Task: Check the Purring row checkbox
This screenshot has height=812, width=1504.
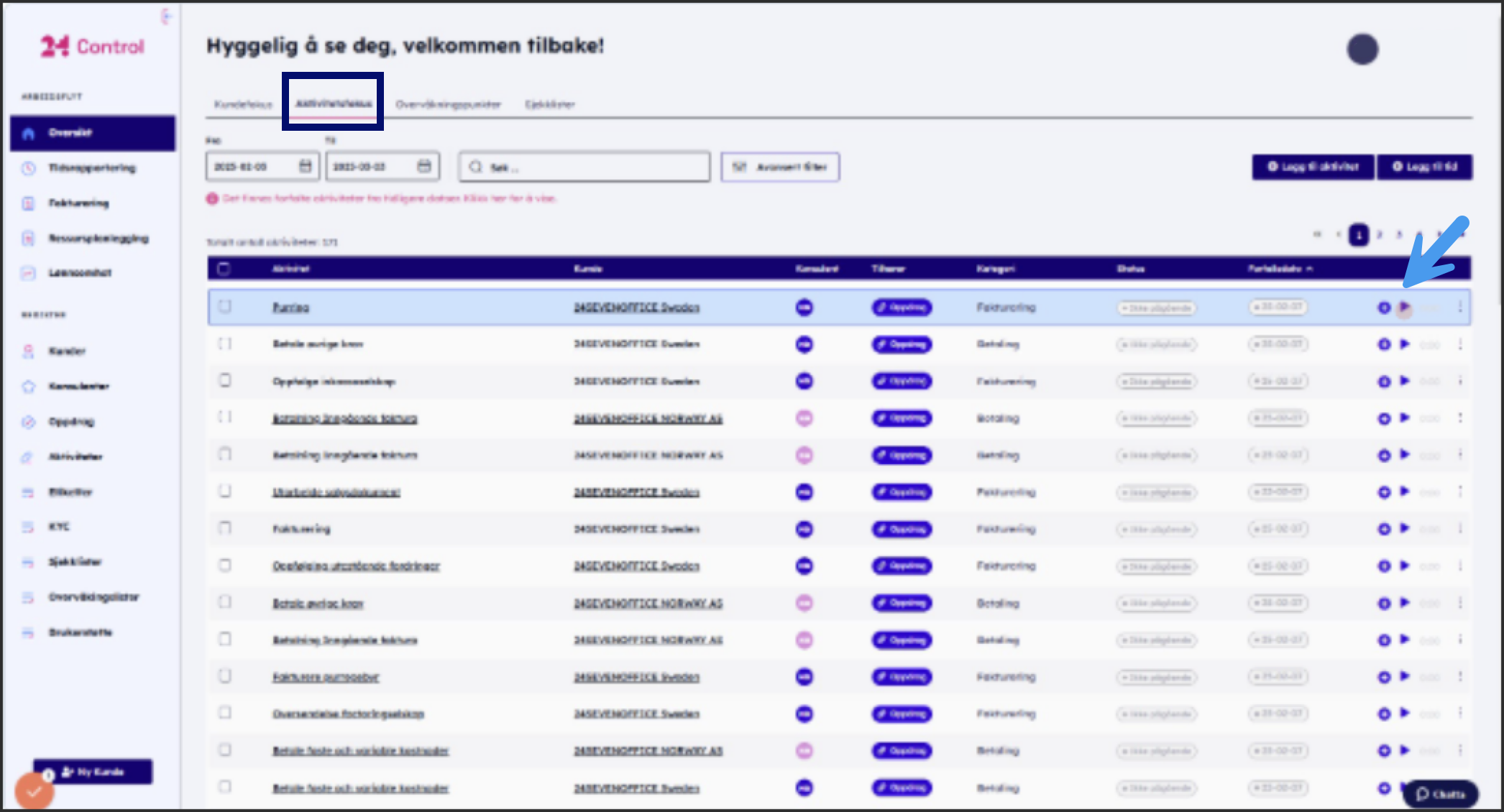Action: tap(225, 307)
